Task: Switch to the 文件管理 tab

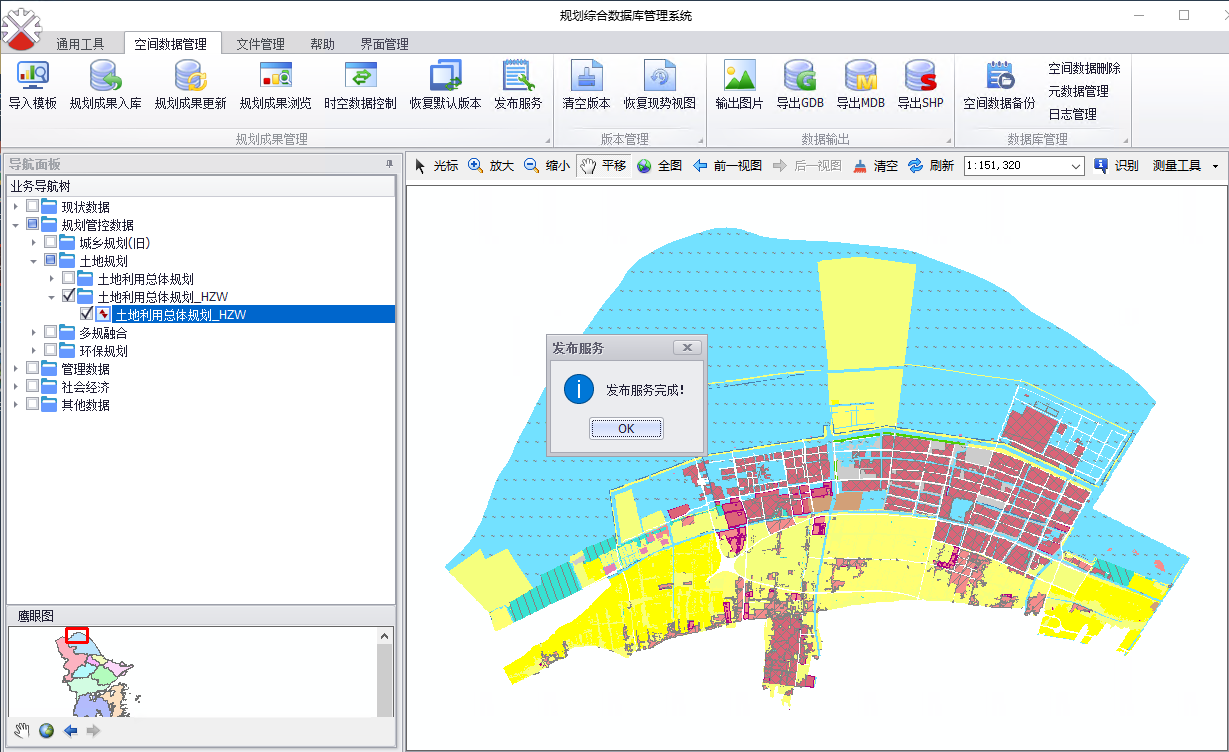Action: click(x=260, y=44)
